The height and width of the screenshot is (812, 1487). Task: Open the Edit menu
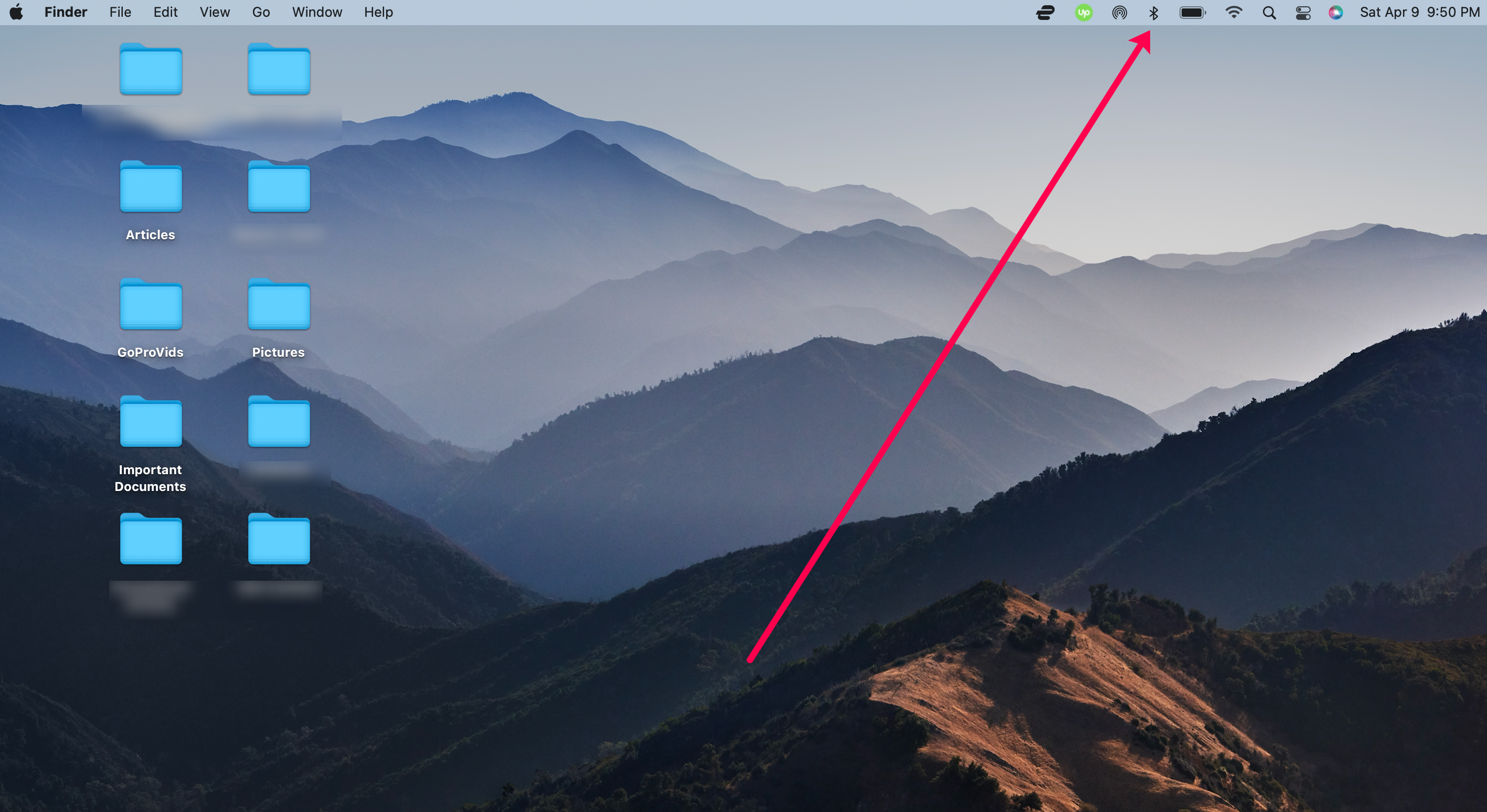(165, 12)
